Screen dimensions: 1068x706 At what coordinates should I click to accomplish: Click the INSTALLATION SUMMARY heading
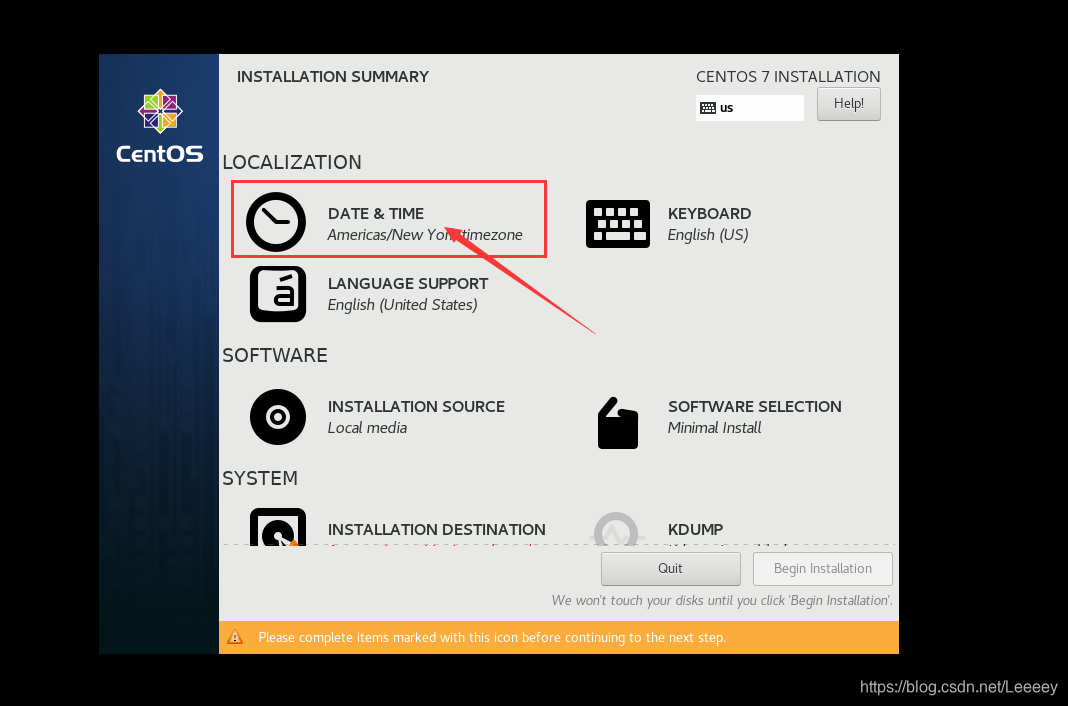pos(333,77)
